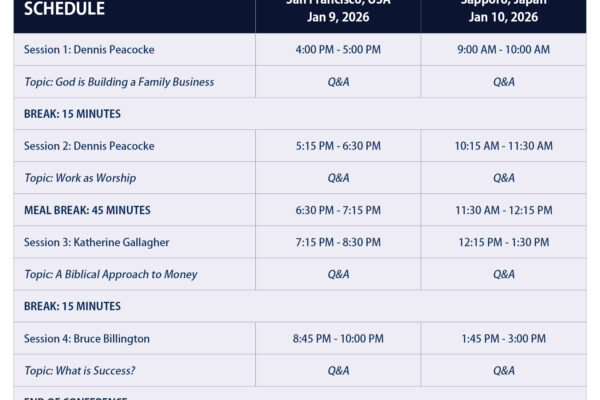The height and width of the screenshot is (400, 600).
Task: Click topic A Biblical Approach to Money
Action: click(111, 274)
